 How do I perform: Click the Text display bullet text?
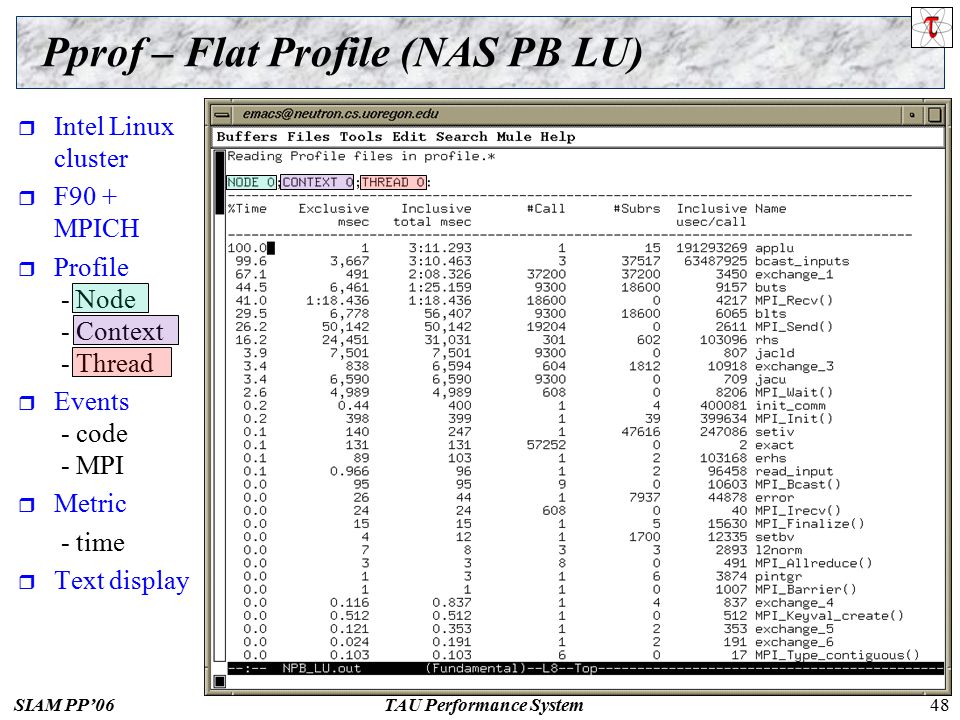point(122,581)
